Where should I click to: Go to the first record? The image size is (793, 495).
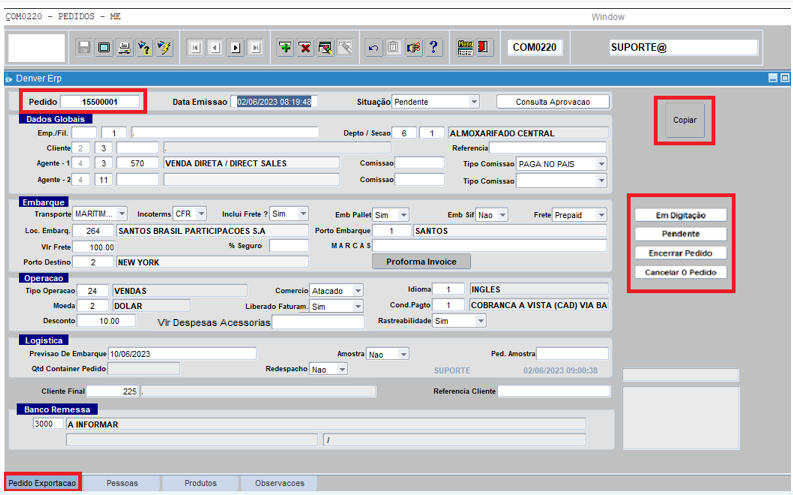196,48
